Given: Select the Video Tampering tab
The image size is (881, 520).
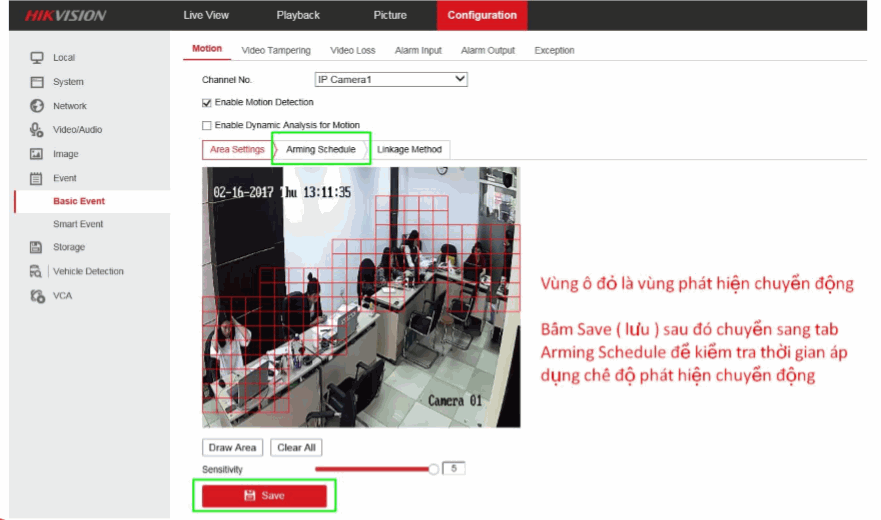Looking at the screenshot, I should (276, 50).
